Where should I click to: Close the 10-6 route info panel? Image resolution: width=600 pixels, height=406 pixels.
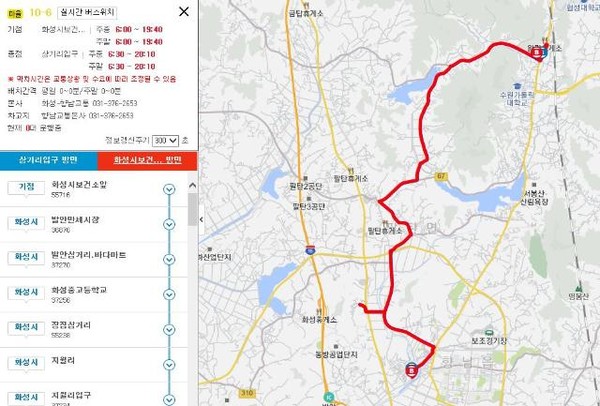point(184,11)
